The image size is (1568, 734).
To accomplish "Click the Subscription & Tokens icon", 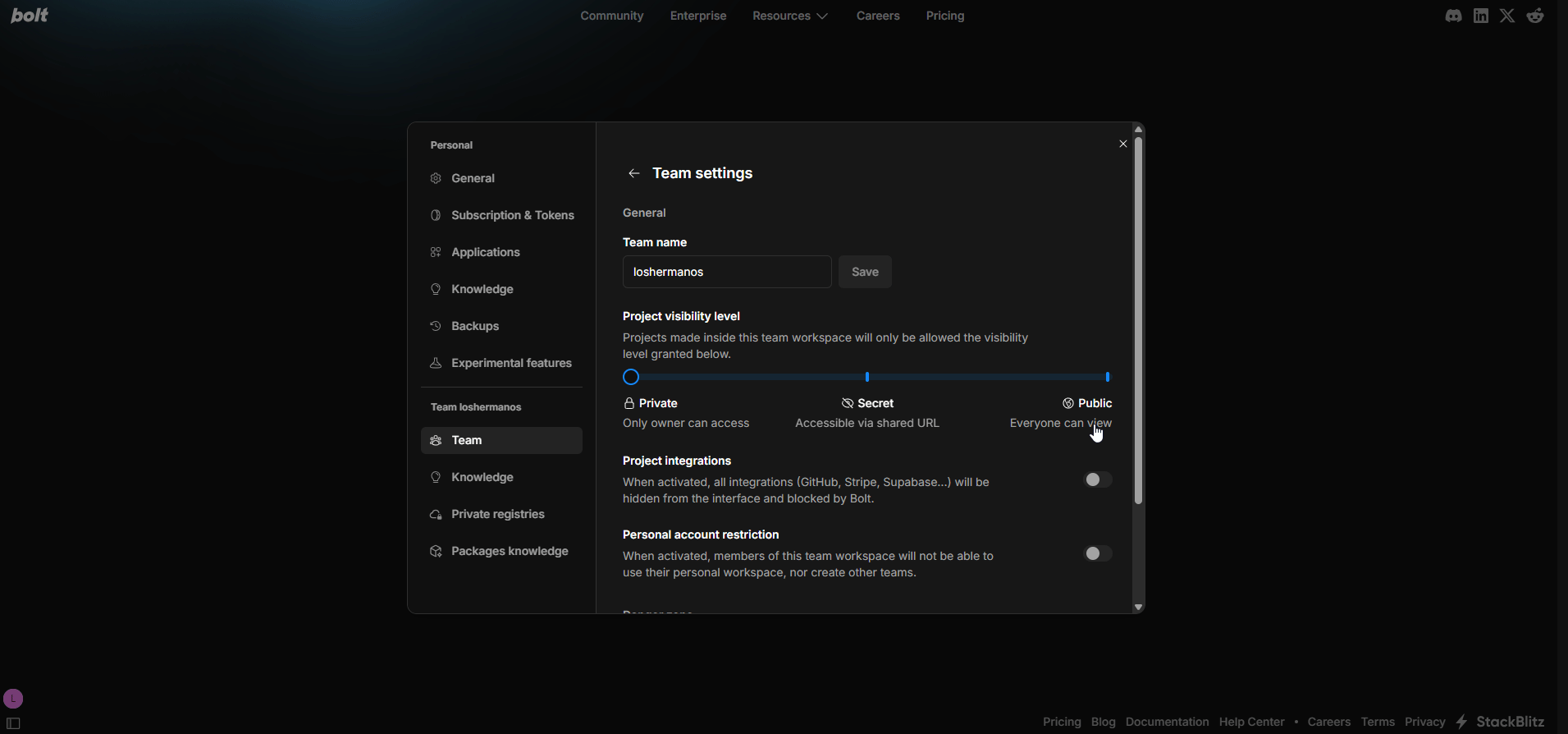I will click(x=436, y=215).
